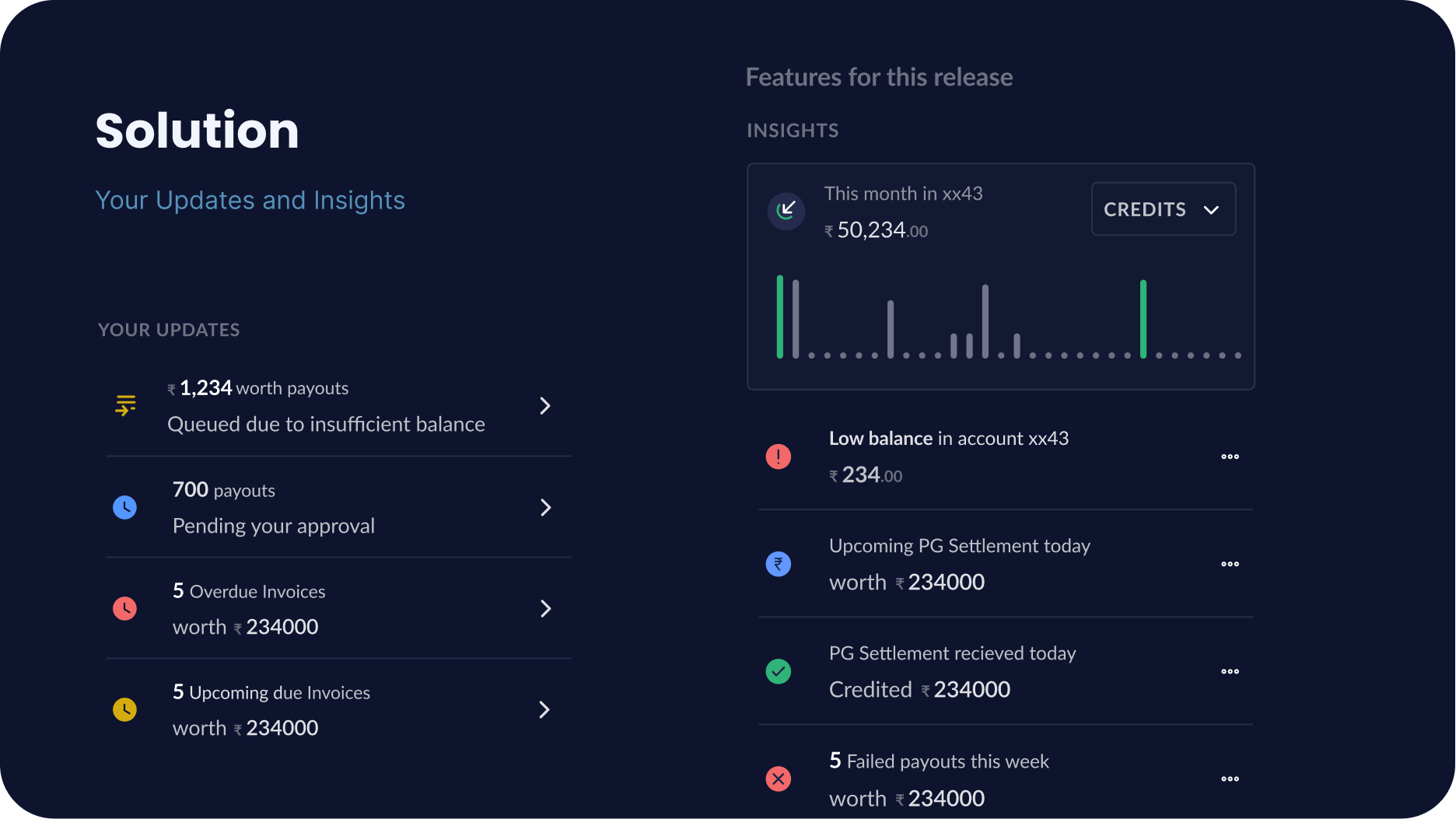This screenshot has width=1456, height=819.
Task: Click the incoming credits arrow icon
Action: (786, 211)
